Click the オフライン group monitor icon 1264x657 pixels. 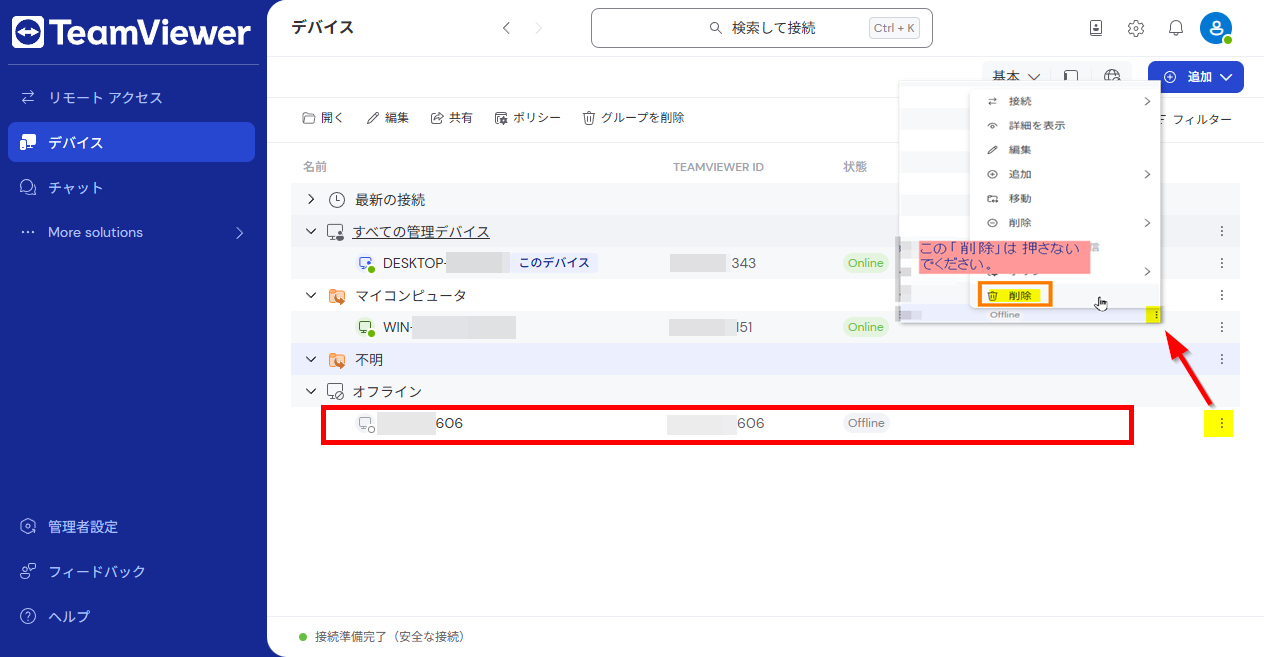pos(337,392)
